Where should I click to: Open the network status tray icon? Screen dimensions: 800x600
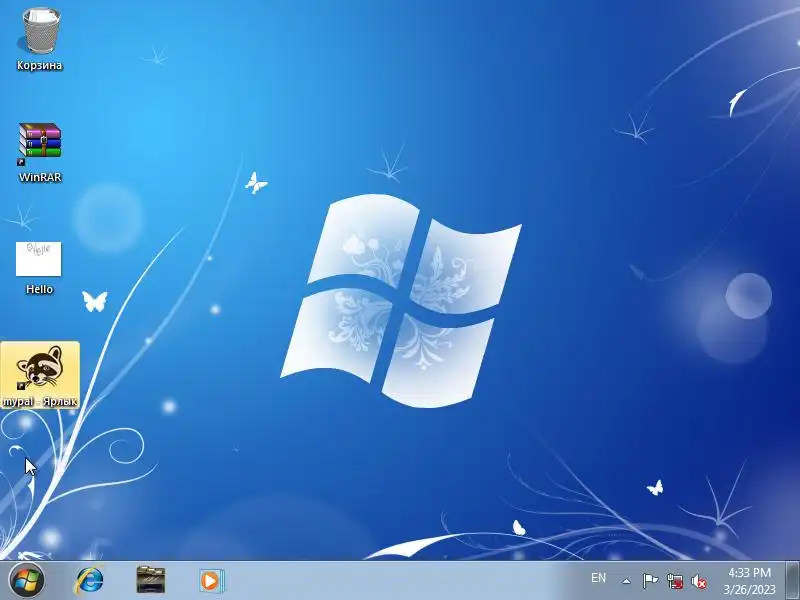pyautogui.click(x=675, y=581)
